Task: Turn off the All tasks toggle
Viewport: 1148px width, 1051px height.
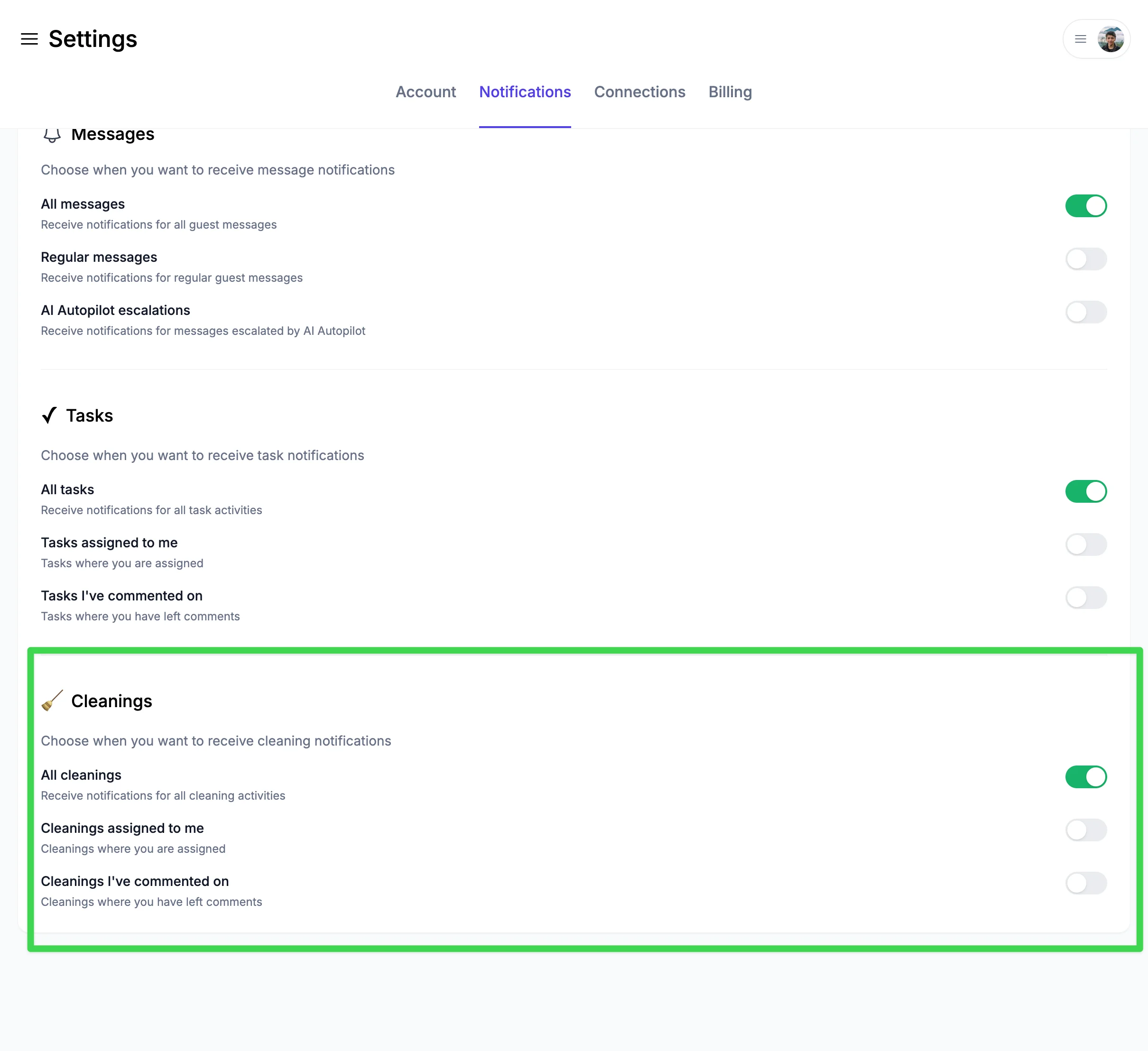Action: pyautogui.click(x=1085, y=491)
